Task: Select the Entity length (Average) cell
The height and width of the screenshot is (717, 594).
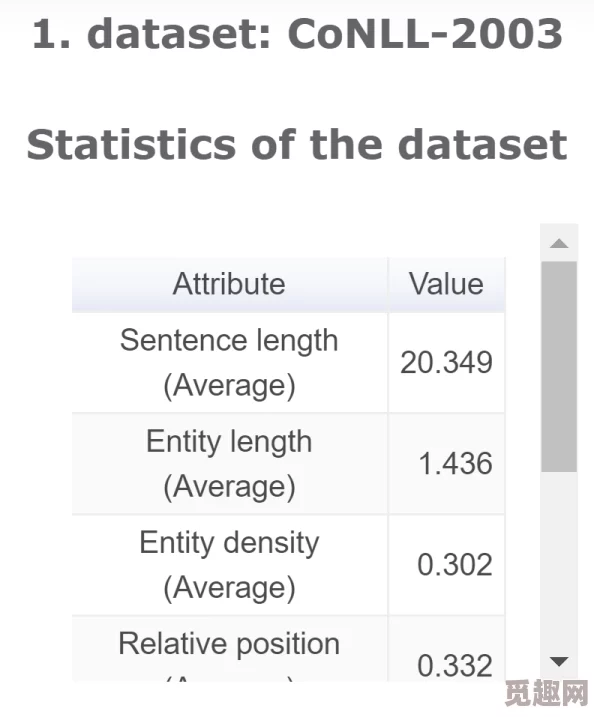Action: pos(230,464)
